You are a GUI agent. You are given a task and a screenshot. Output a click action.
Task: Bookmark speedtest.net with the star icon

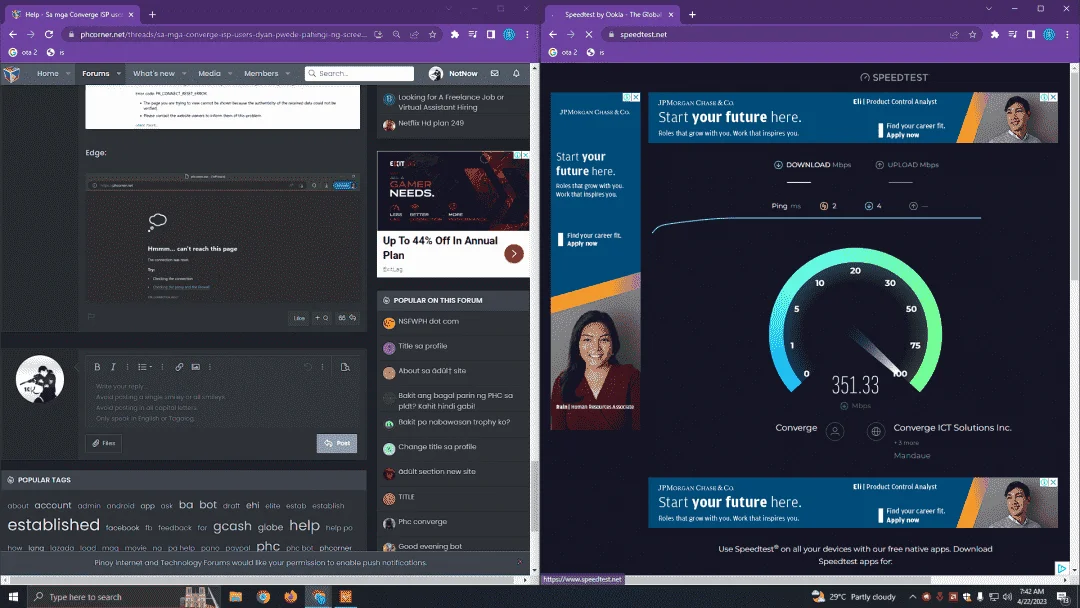[973, 34]
